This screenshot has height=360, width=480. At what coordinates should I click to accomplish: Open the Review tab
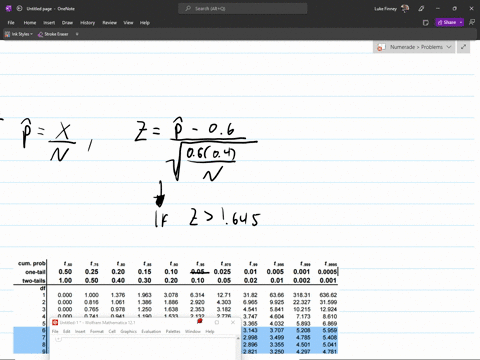click(x=109, y=23)
